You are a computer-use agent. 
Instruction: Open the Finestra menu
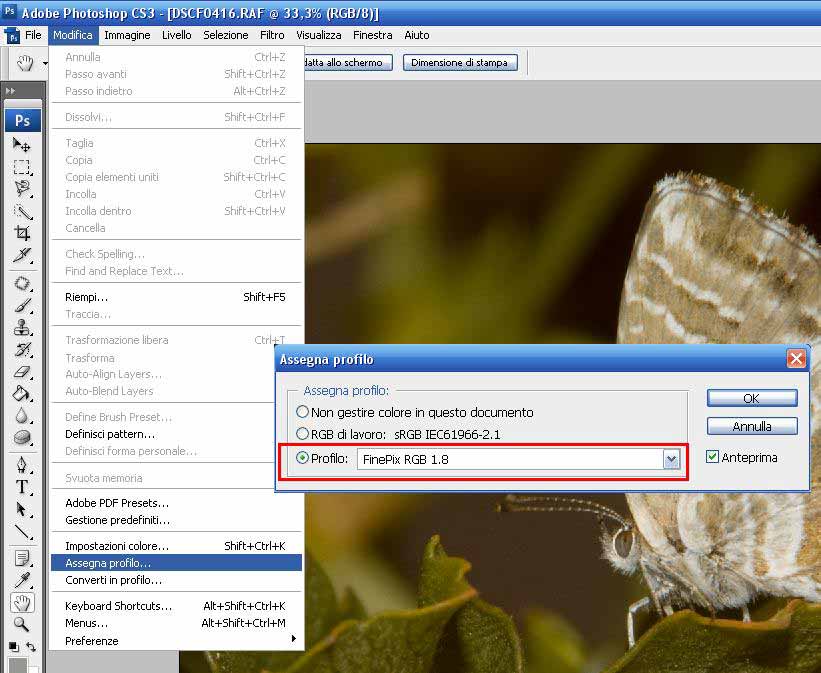coord(373,35)
